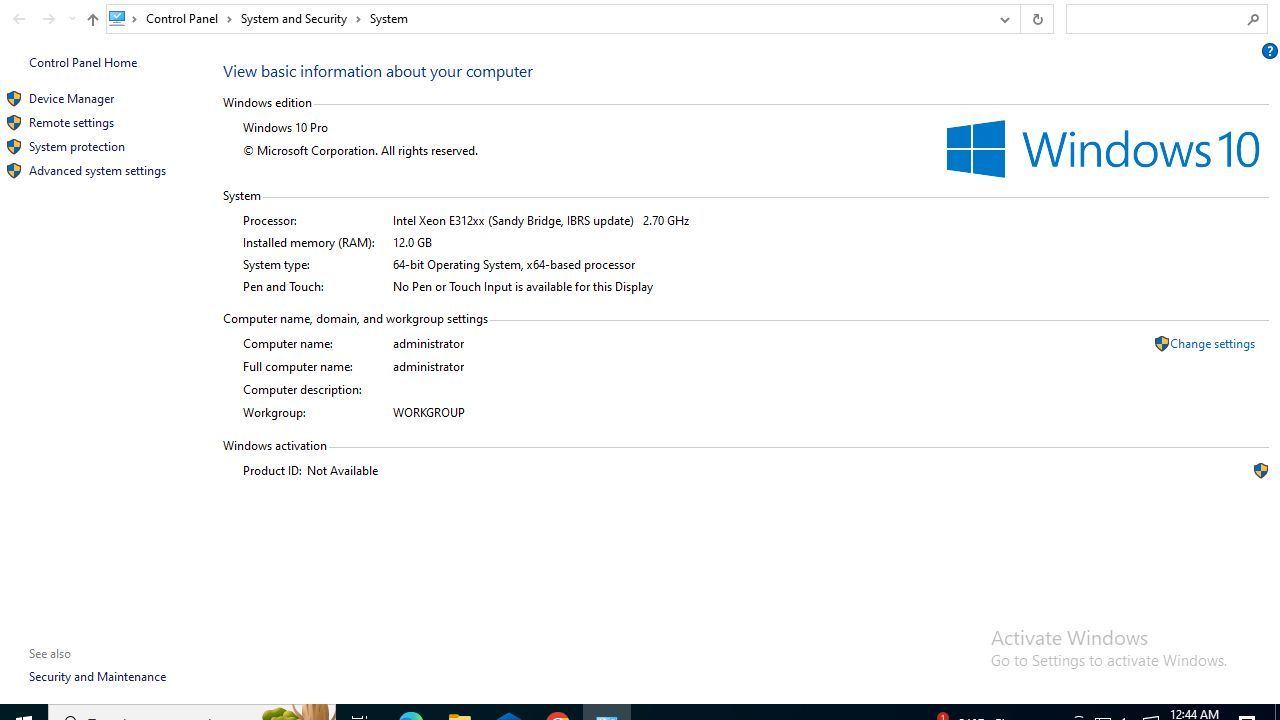Screen dimensions: 1280x720
Task: Open Security and Maintenance link
Action: pos(97,677)
